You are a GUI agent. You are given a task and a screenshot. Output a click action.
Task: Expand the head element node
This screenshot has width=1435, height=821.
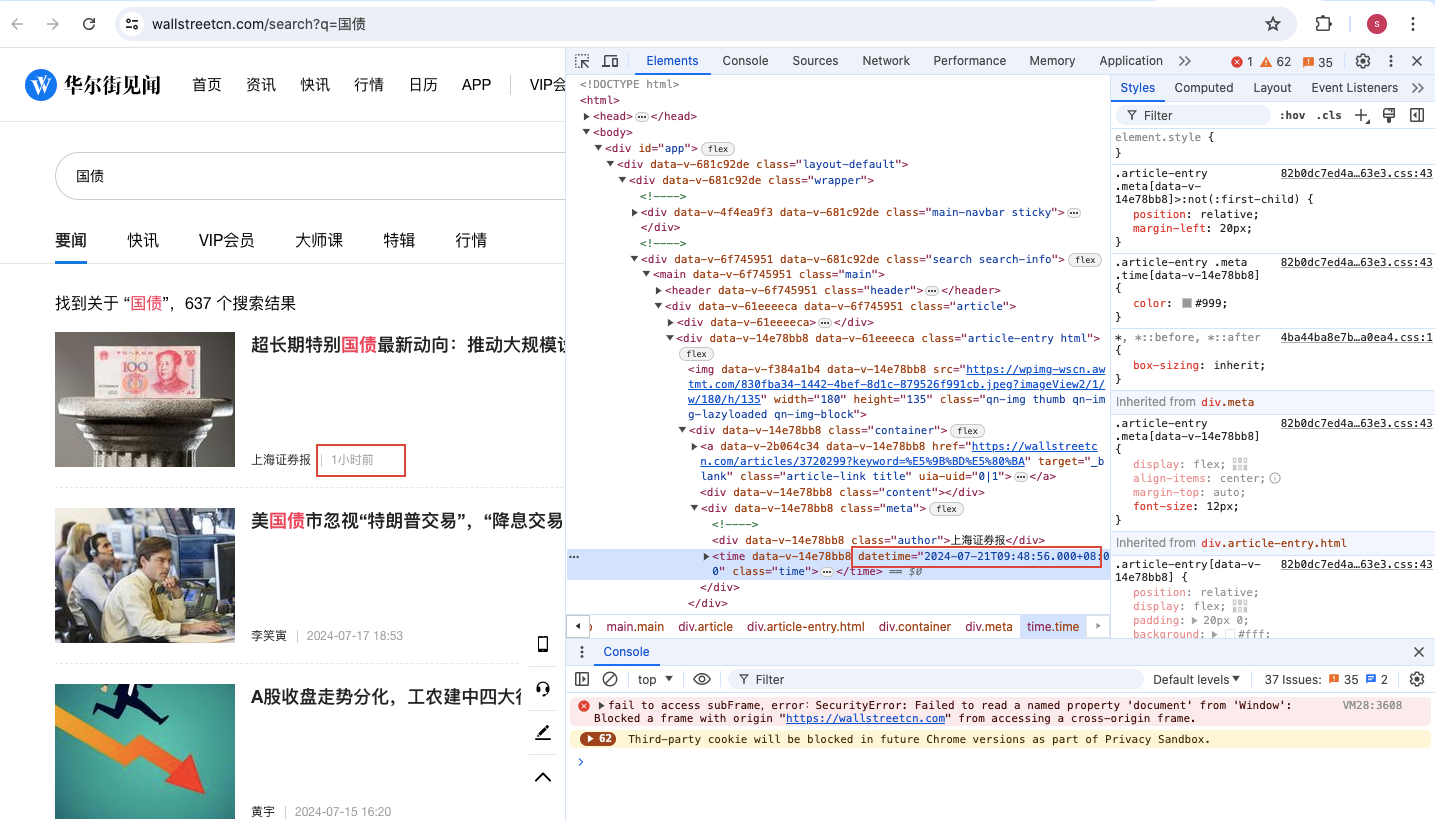pyautogui.click(x=587, y=116)
